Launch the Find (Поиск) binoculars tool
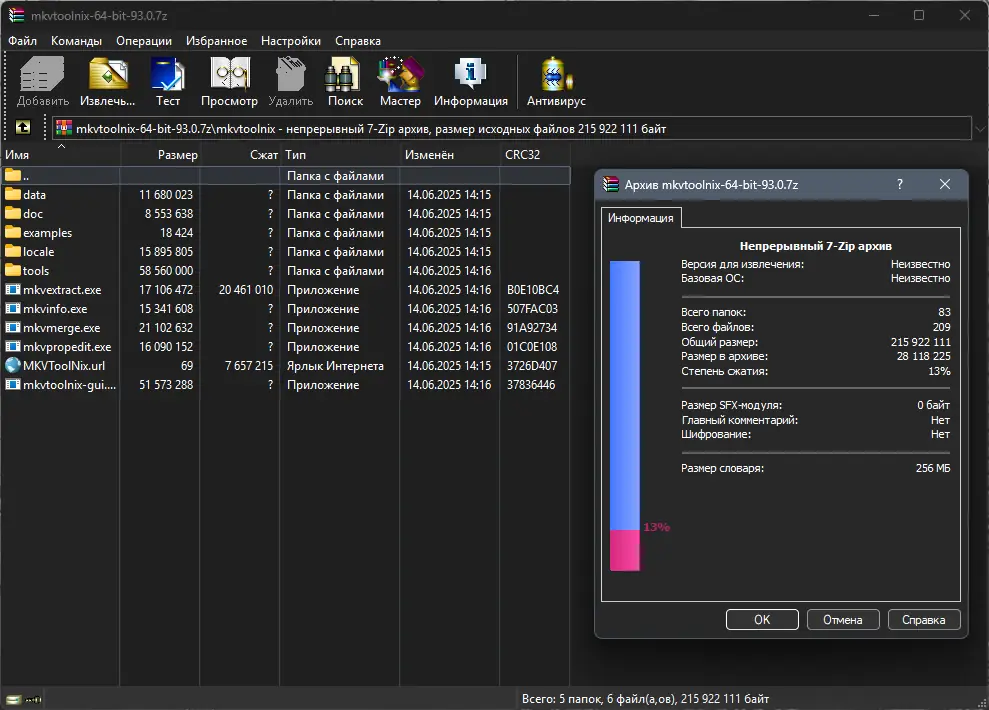 345,80
